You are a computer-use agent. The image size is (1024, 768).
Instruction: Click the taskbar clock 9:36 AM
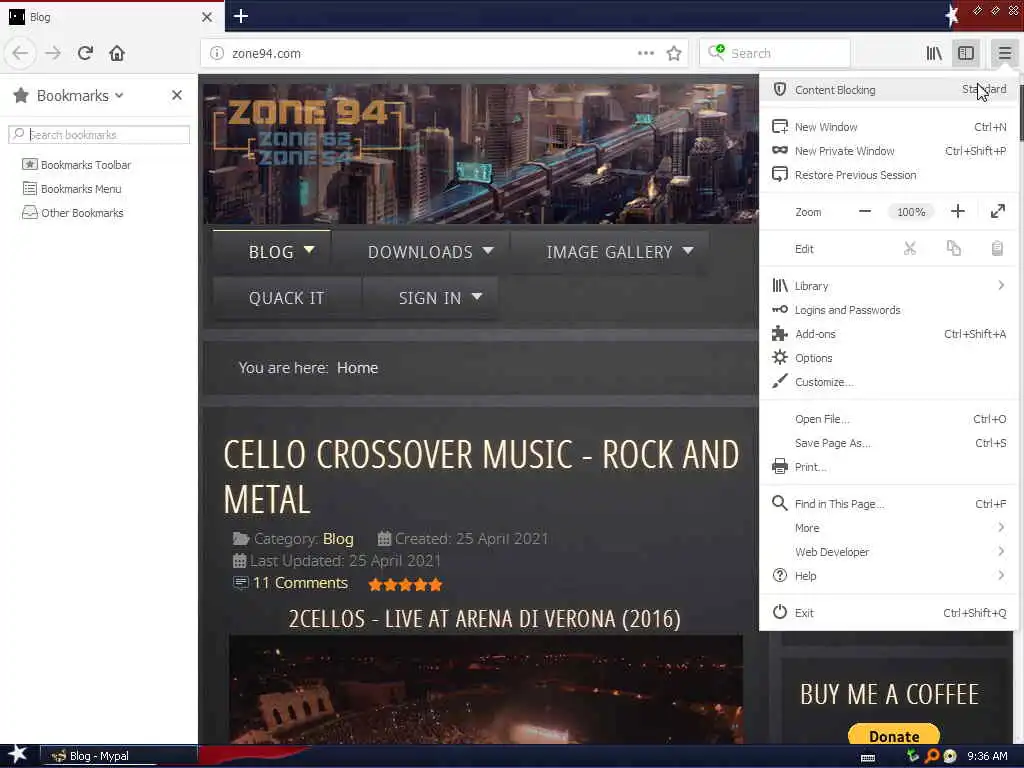pyautogui.click(x=987, y=756)
